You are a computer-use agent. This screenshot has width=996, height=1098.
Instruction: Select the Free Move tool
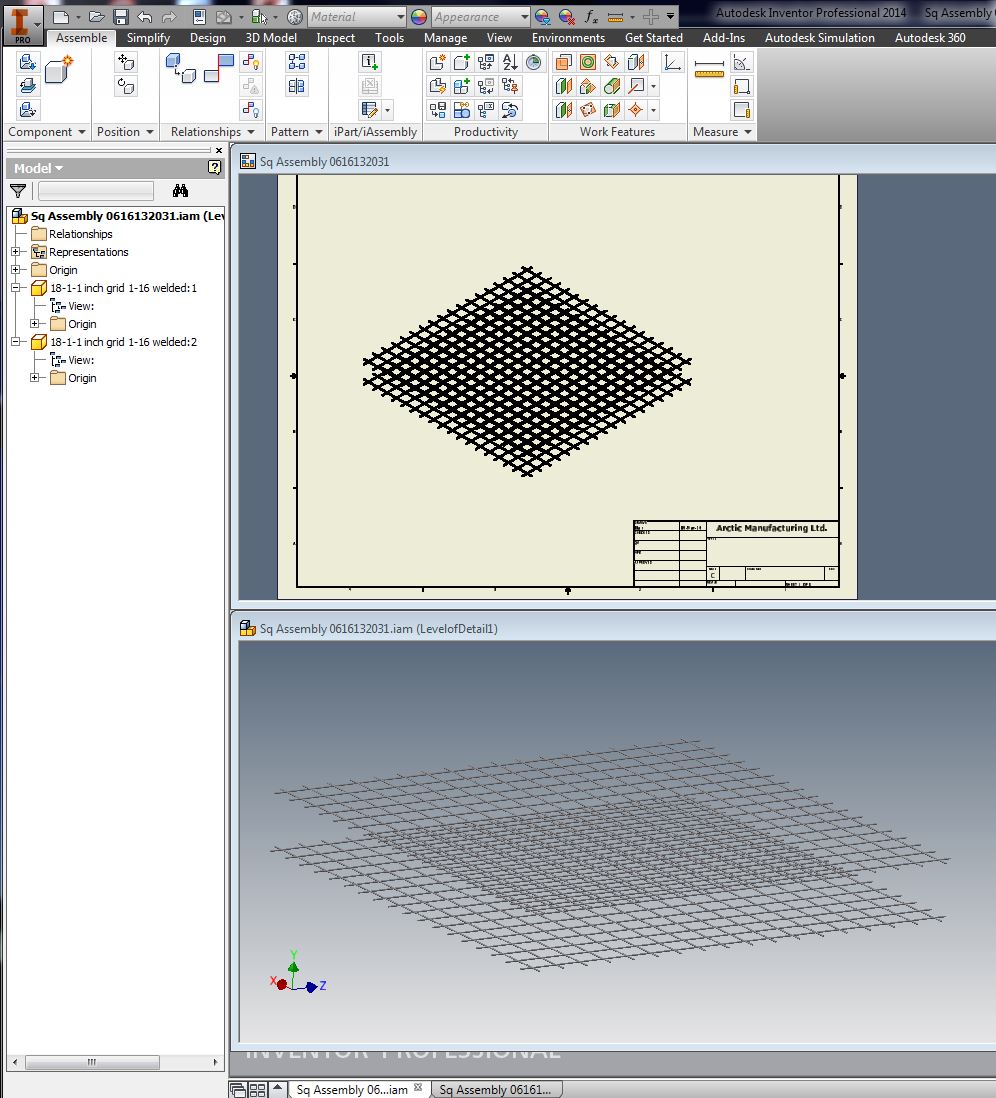coord(126,63)
